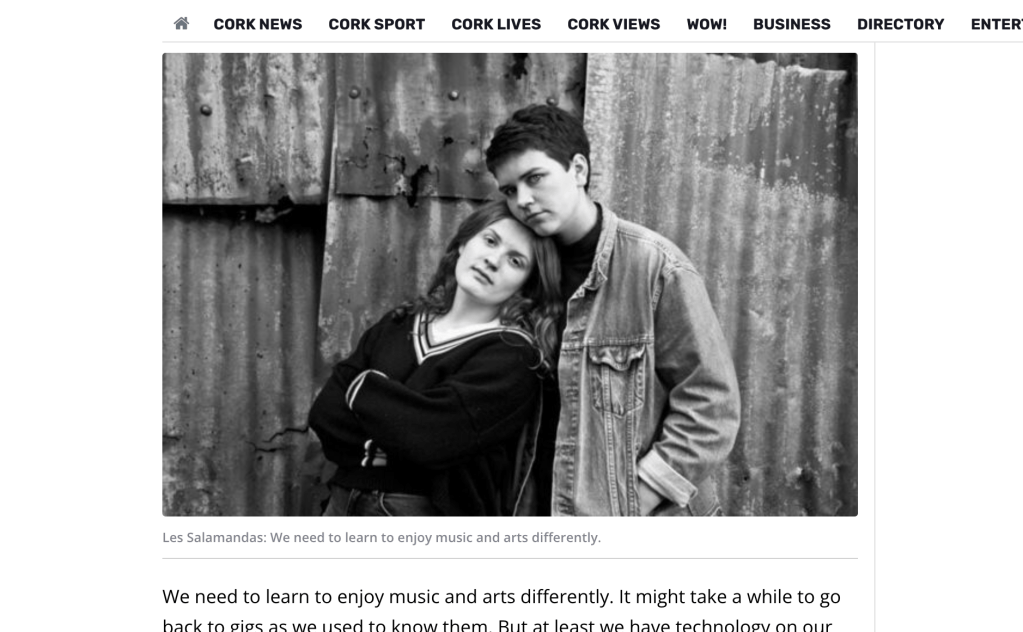The width and height of the screenshot is (1023, 632).
Task: Select Directory in the nav bar
Action: coord(900,24)
